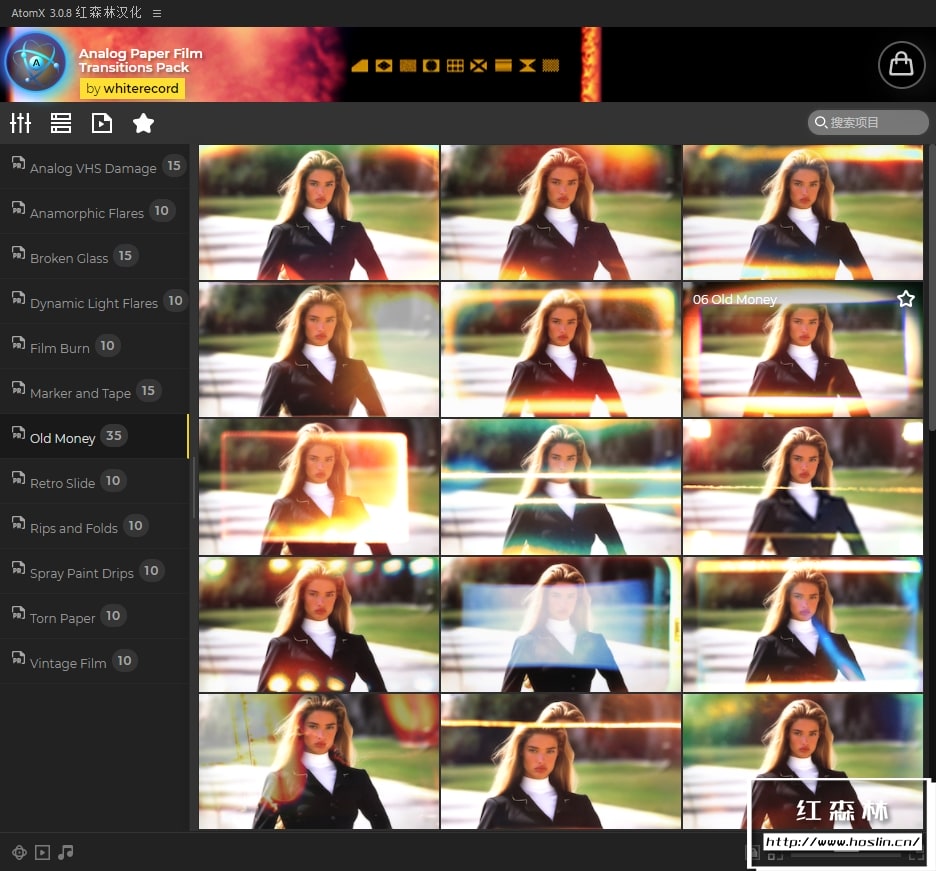Viewport: 936px width, 871px height.
Task: Click the Marker and Tape count badge 15
Action: coord(148,390)
